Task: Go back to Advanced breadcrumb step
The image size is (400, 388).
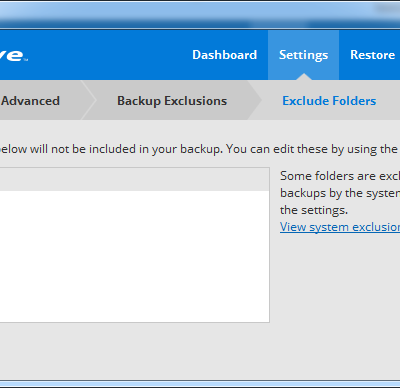Action: [30, 101]
